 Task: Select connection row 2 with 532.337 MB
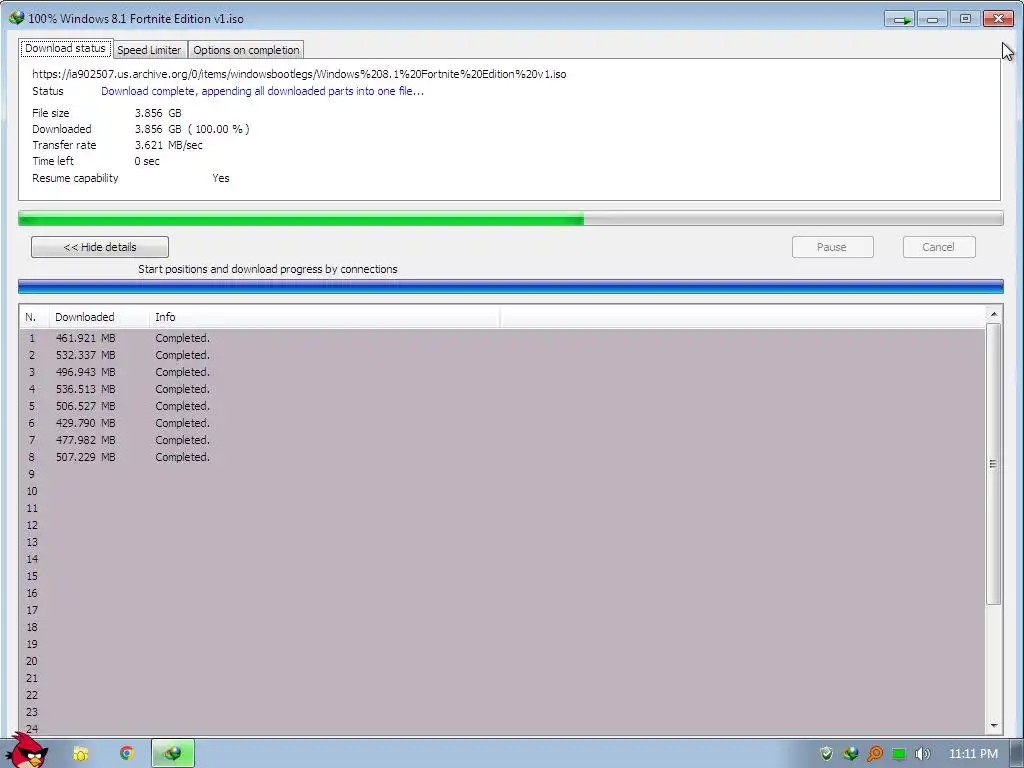502,355
